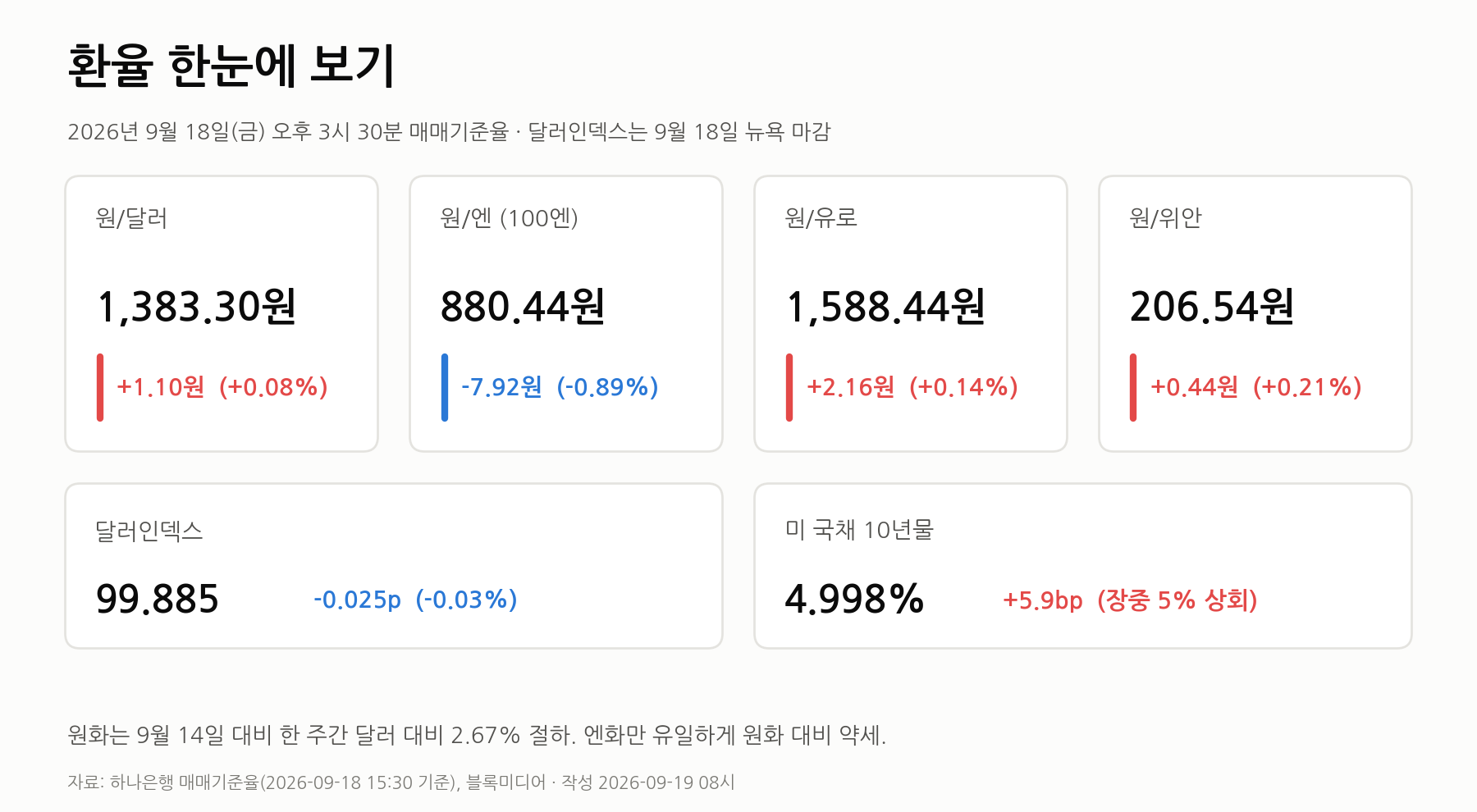Click the 자료: 하나은행 source footnote

[400, 782]
